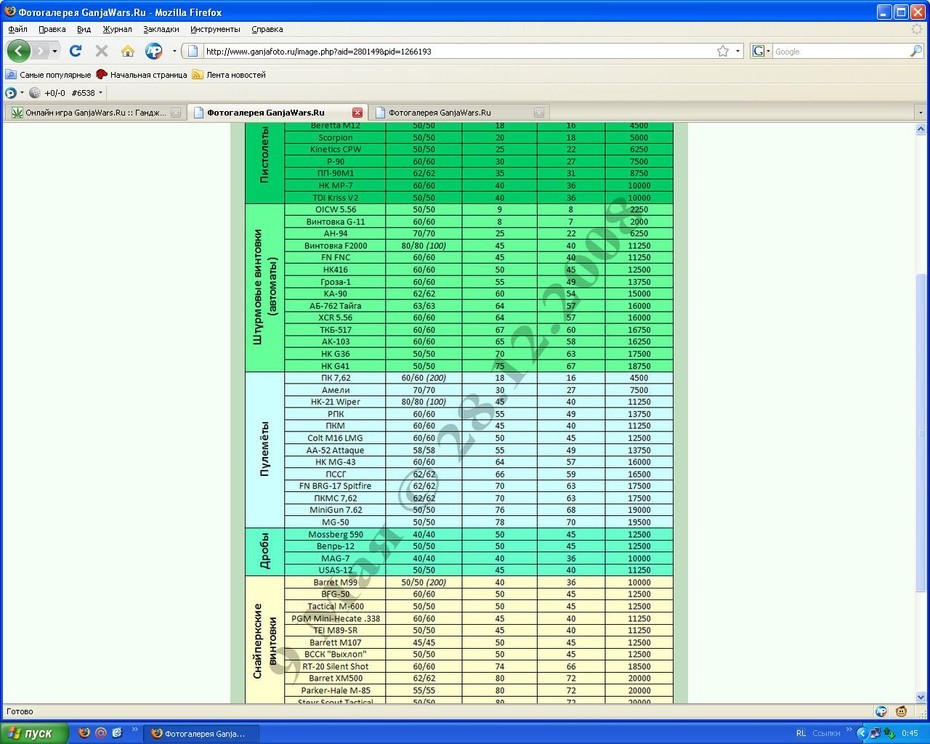The image size is (930, 744).
Task: Open the Лента новостей feed bookmark
Action: click(229, 75)
